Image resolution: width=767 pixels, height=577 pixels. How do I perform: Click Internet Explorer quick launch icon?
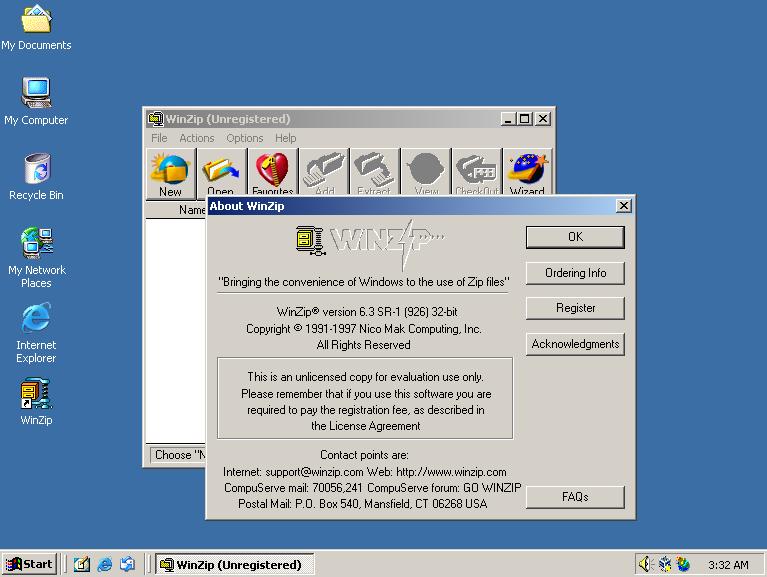pos(105,565)
